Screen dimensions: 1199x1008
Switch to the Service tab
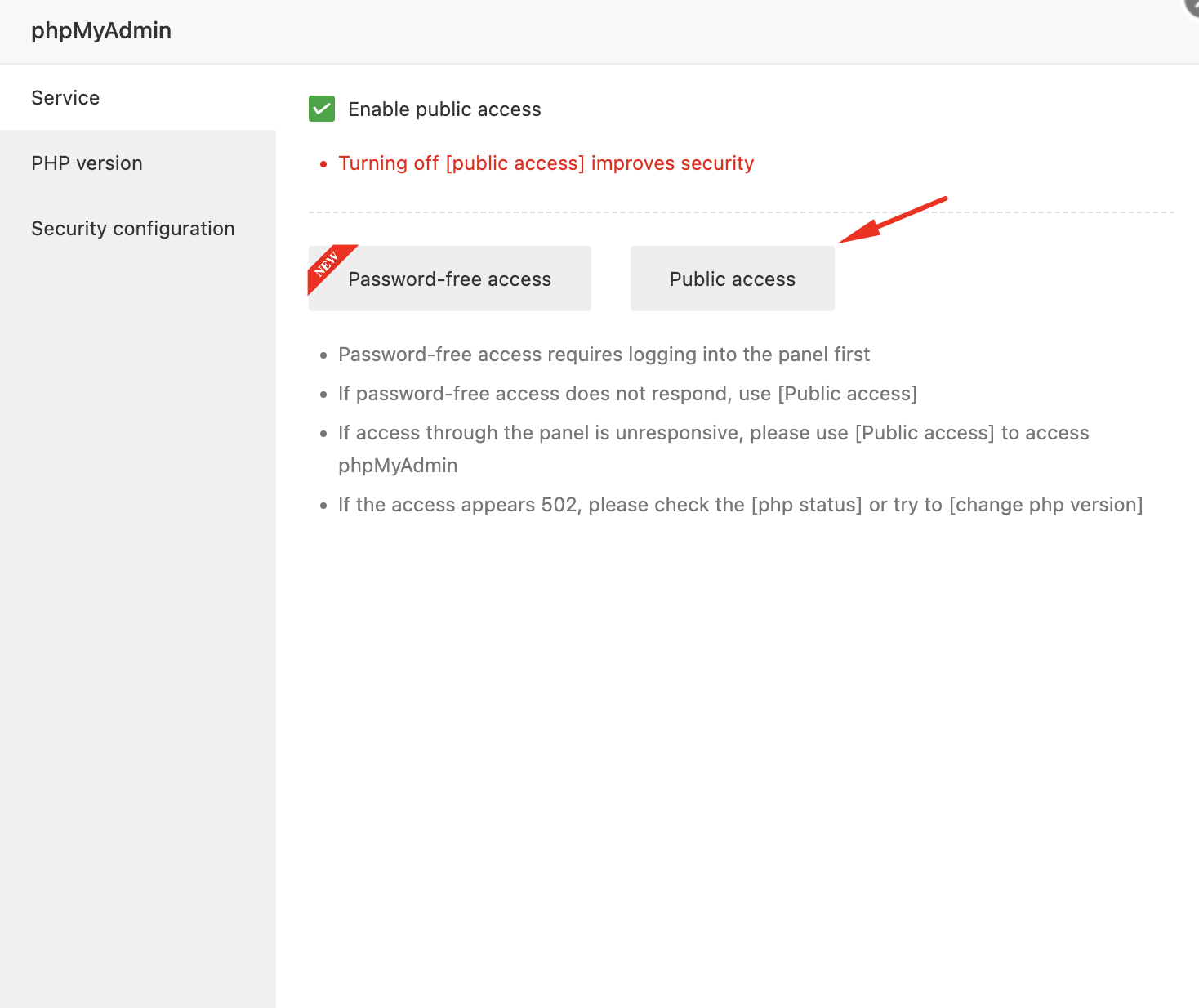(x=65, y=98)
